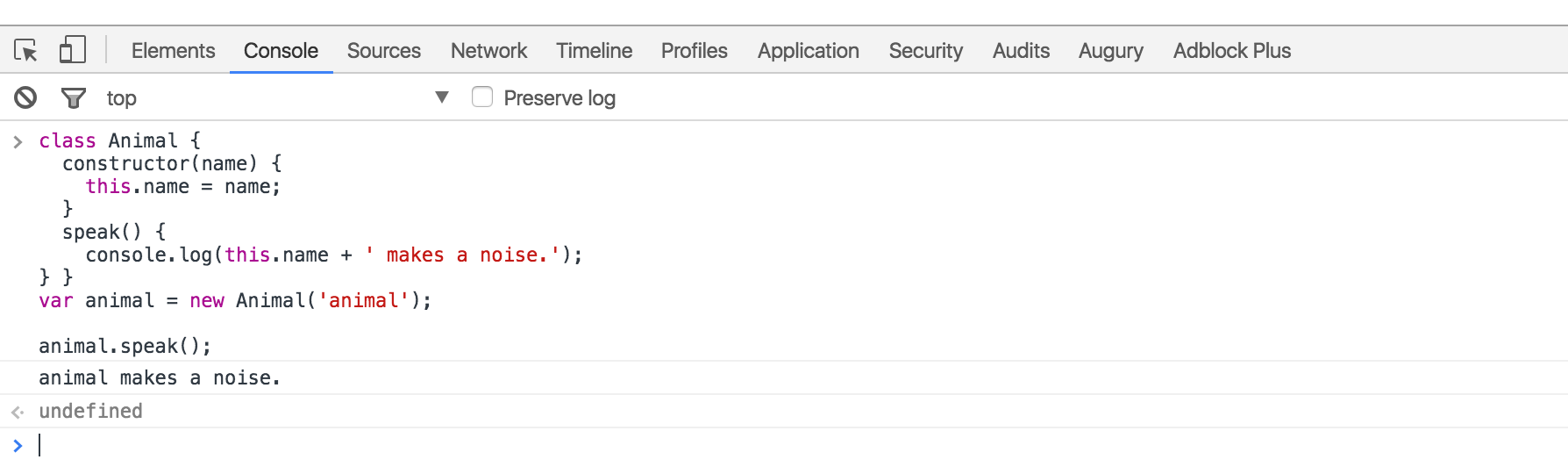The height and width of the screenshot is (474, 1568).
Task: Select the Audits tab
Action: tap(1021, 51)
